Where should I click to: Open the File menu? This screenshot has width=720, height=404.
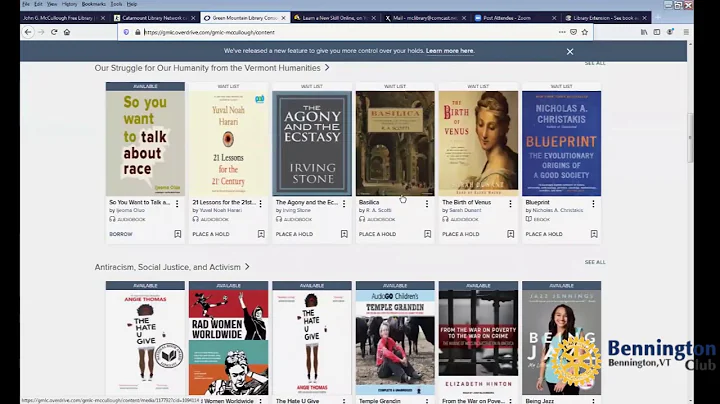(x=26, y=4)
